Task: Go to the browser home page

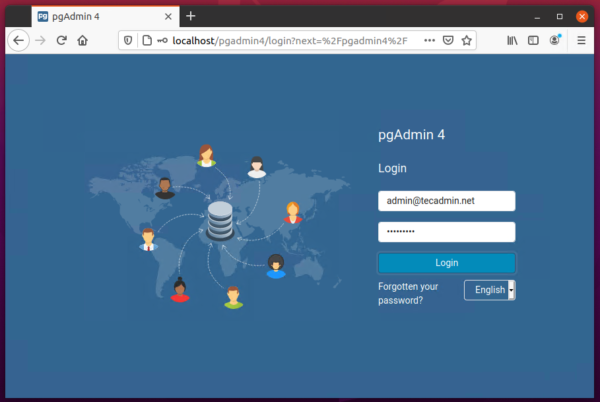Action: (83, 40)
